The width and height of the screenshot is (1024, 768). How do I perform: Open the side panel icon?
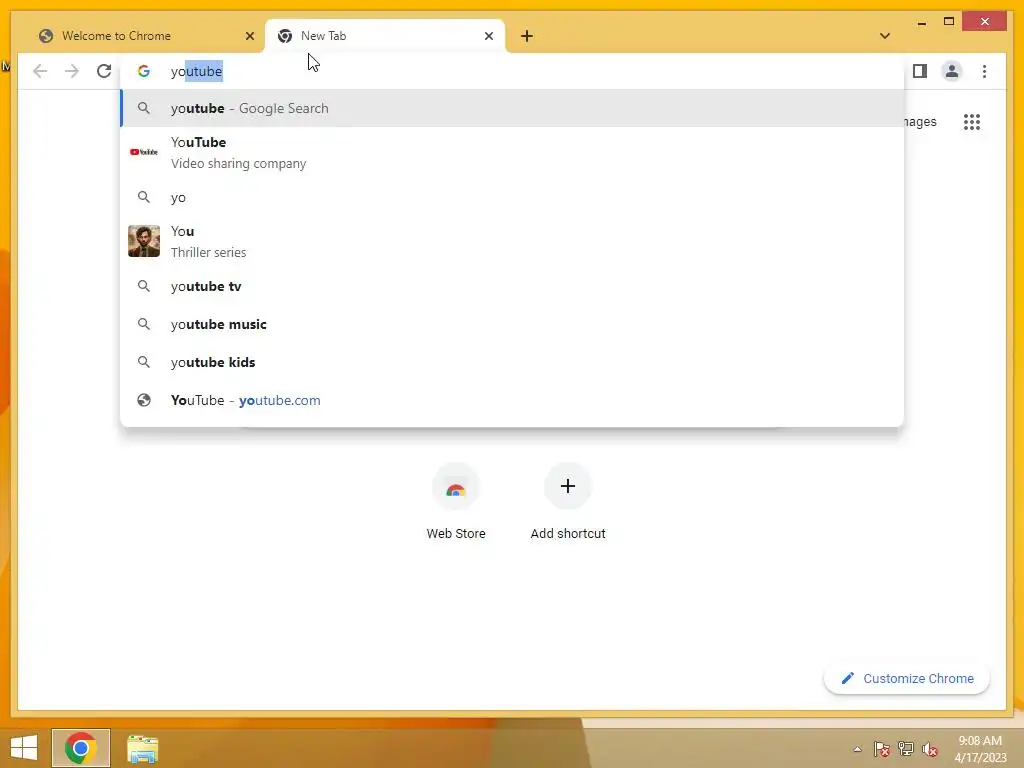(x=920, y=71)
